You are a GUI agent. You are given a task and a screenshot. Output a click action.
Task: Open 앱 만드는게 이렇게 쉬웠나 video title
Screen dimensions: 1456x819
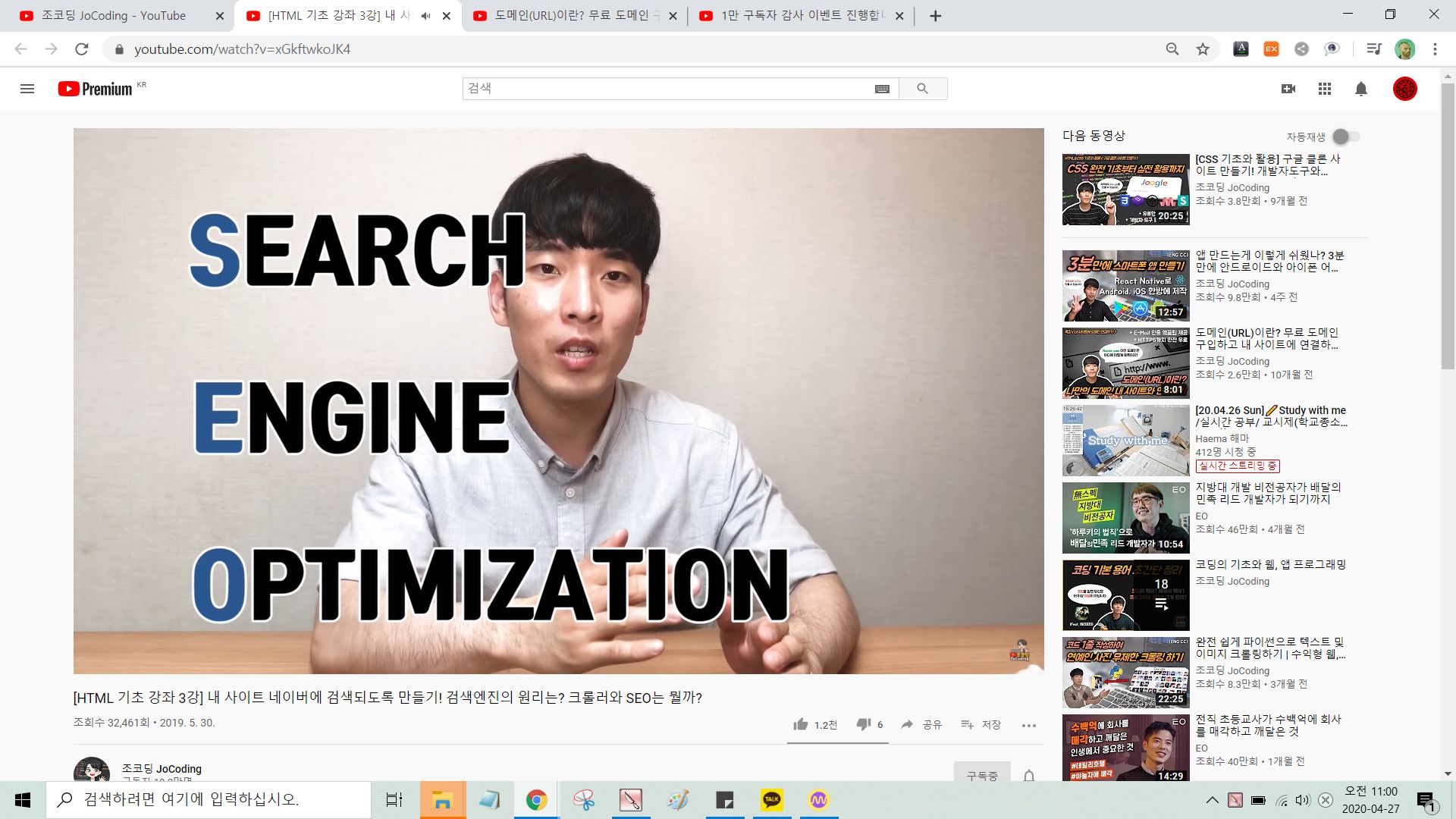[1270, 261]
